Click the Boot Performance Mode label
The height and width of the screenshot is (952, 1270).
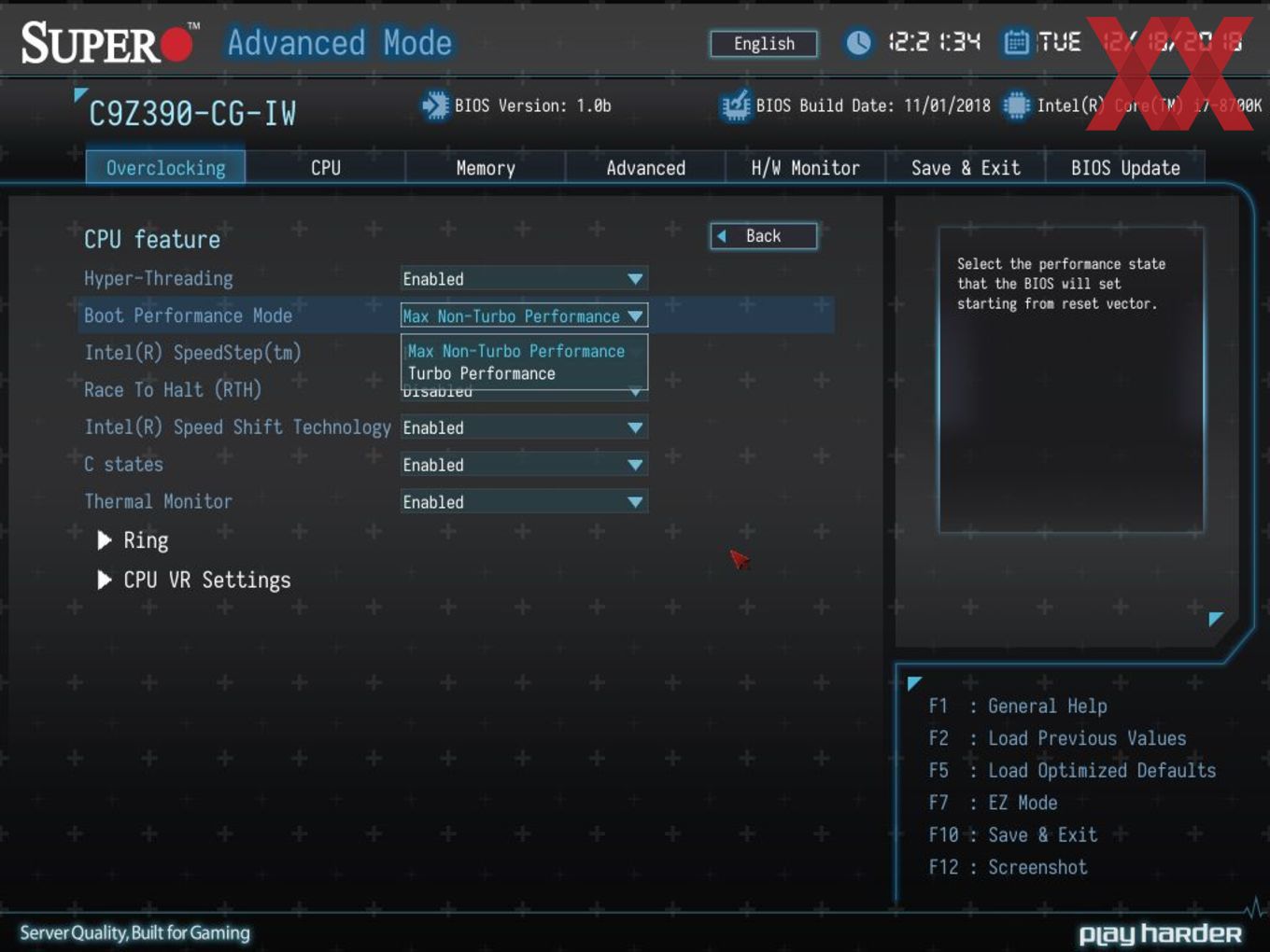click(188, 315)
